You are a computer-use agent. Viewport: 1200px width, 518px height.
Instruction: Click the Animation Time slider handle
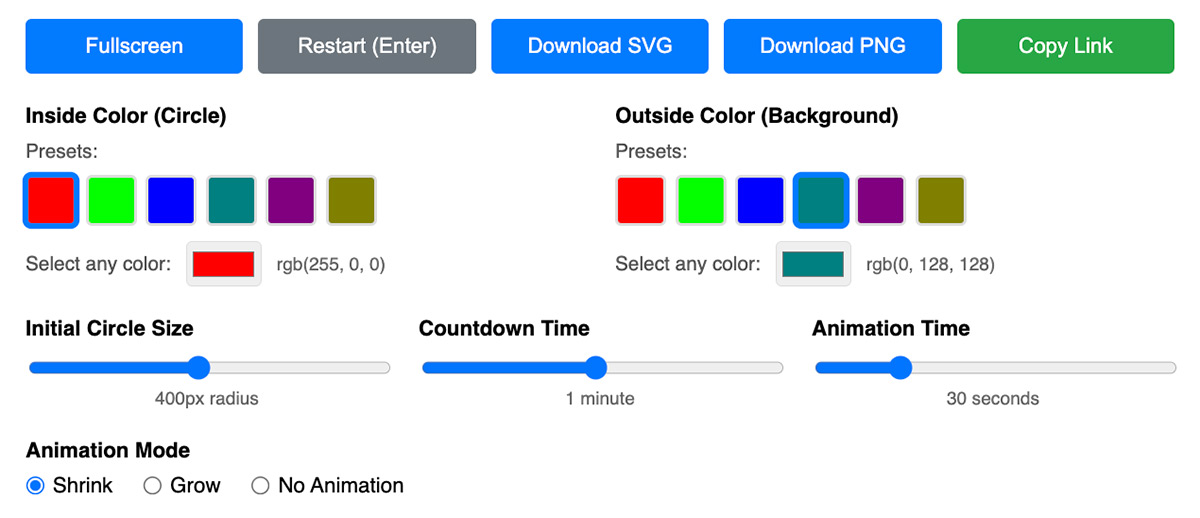pyautogui.click(x=901, y=368)
